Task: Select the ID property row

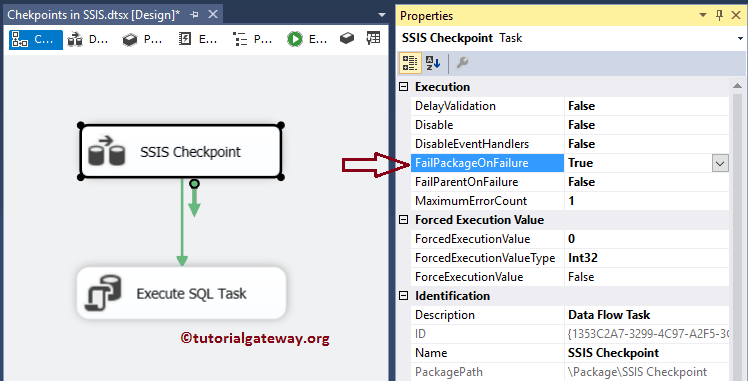Action: tap(570, 334)
